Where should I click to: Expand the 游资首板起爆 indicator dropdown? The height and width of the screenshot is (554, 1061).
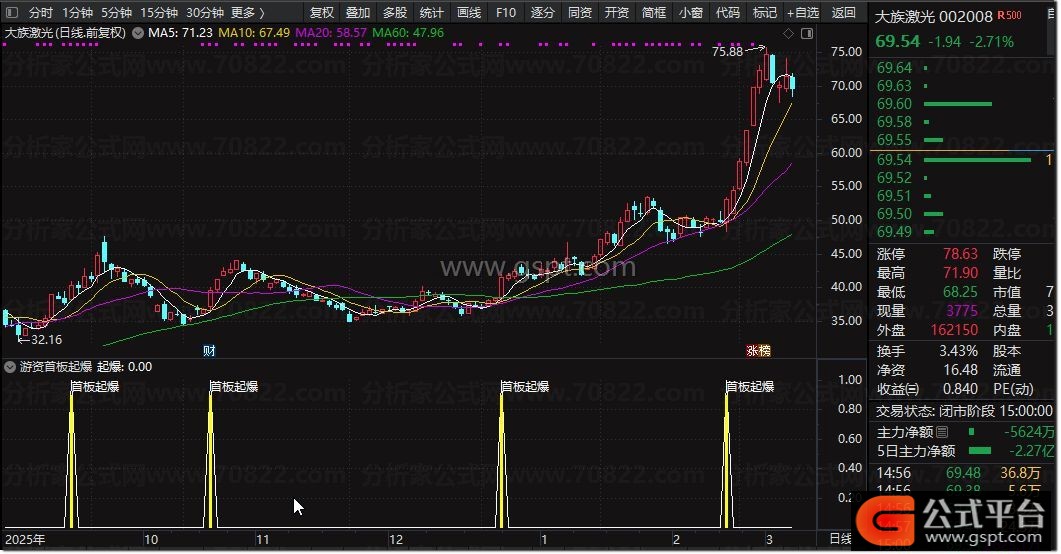point(11,367)
